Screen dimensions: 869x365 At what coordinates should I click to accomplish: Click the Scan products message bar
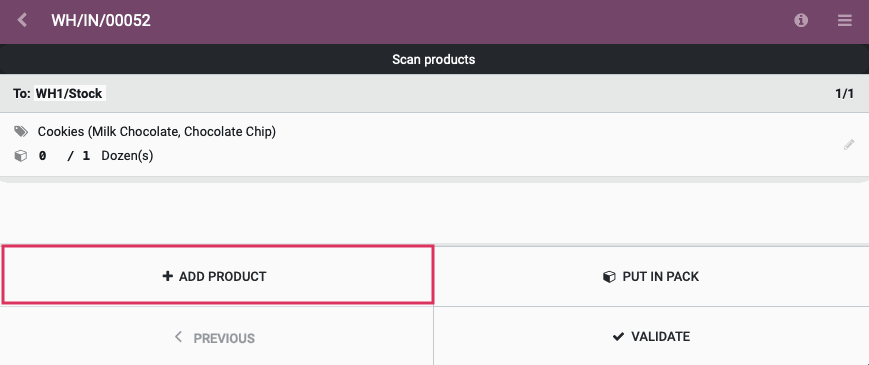coord(434,59)
